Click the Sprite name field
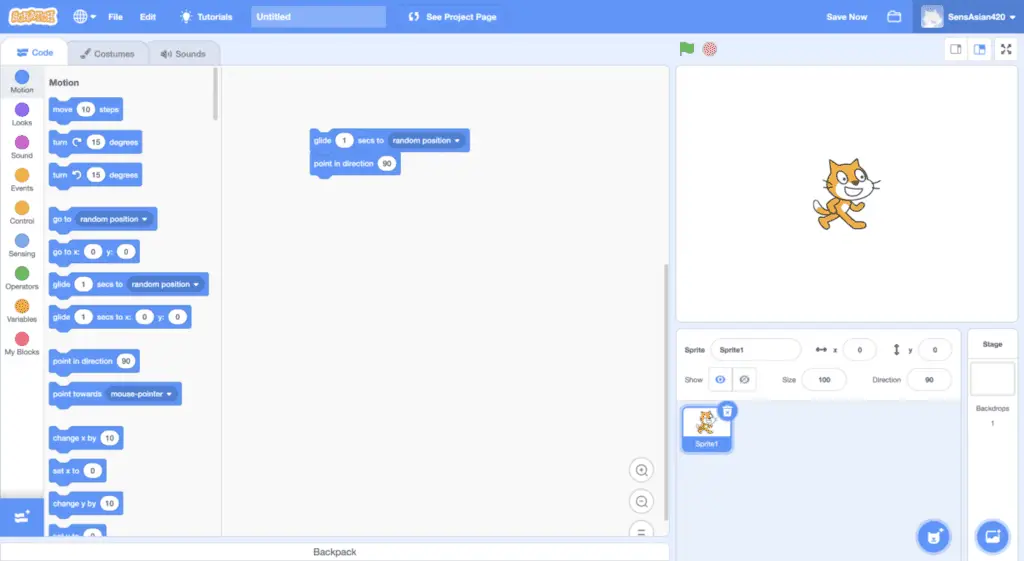 coord(756,350)
